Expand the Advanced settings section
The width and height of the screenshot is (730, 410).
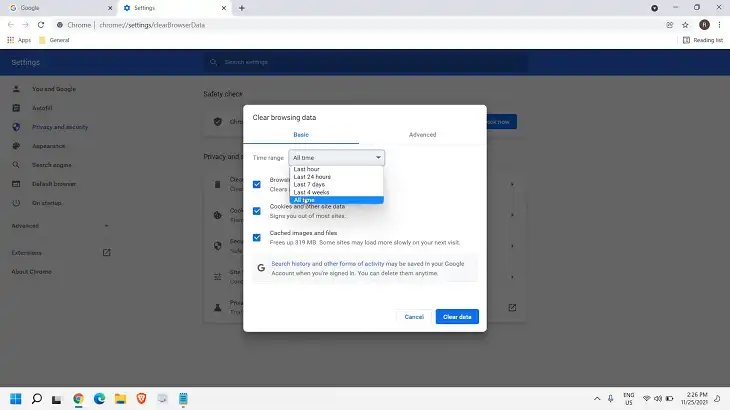point(60,226)
